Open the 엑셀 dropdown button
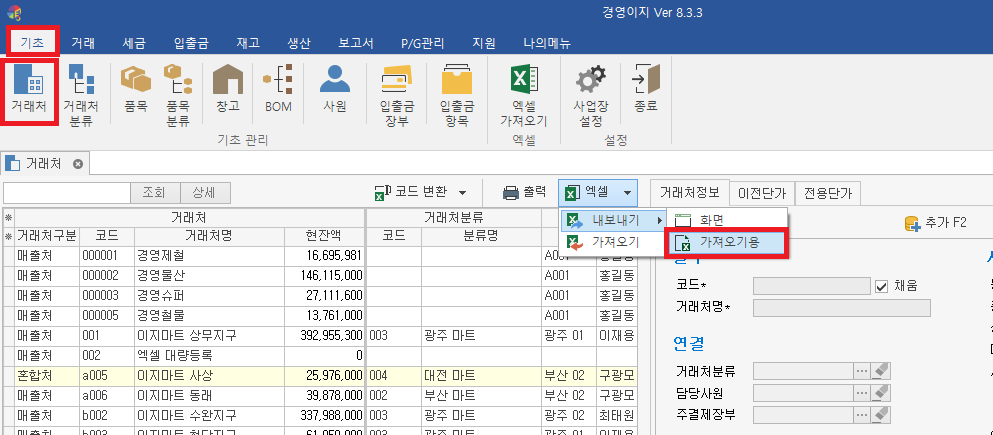993x435 pixels. (598, 192)
